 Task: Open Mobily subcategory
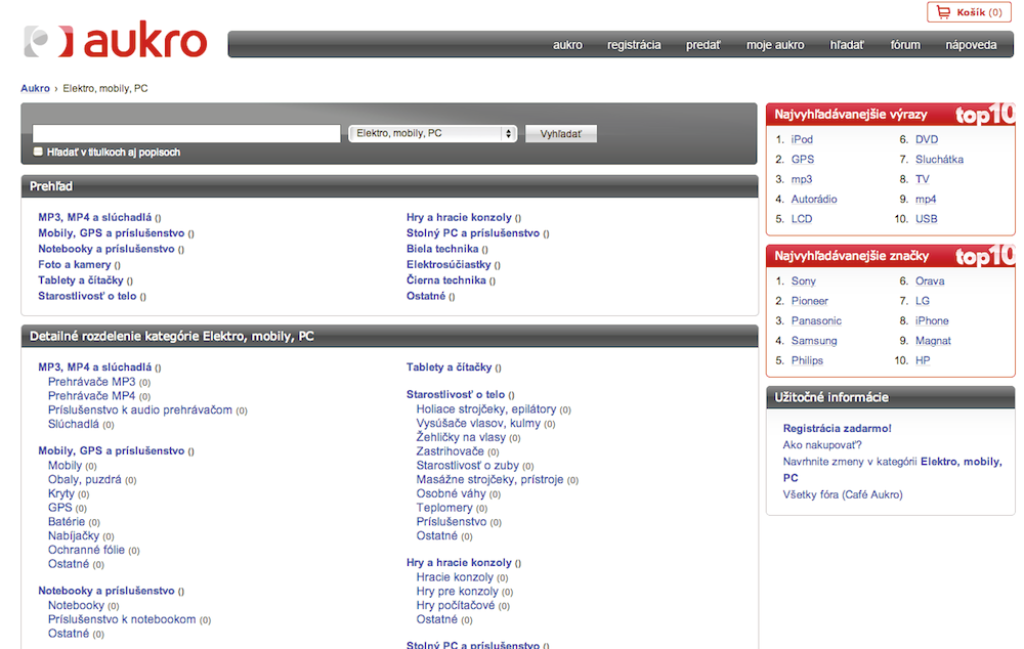[65, 466]
